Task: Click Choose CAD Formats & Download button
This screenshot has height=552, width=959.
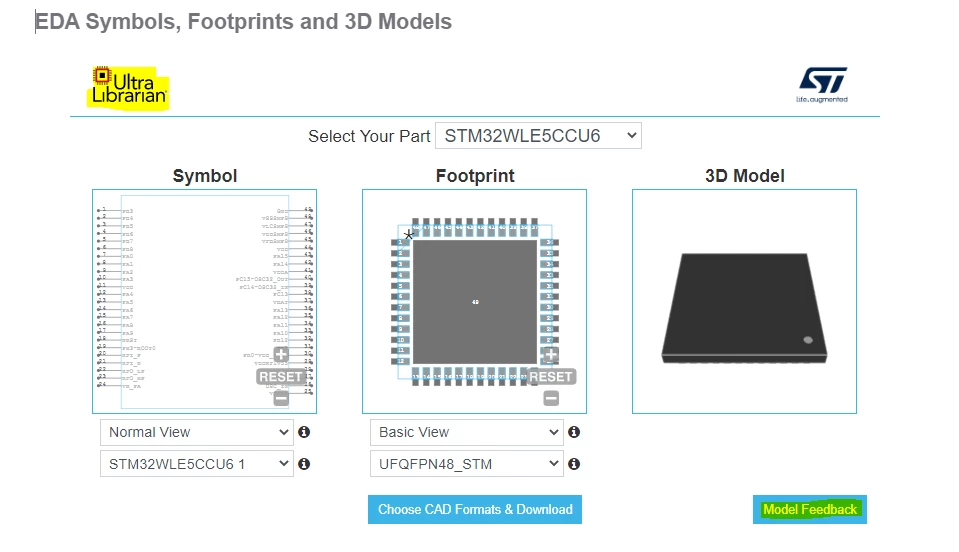Action: pos(475,509)
